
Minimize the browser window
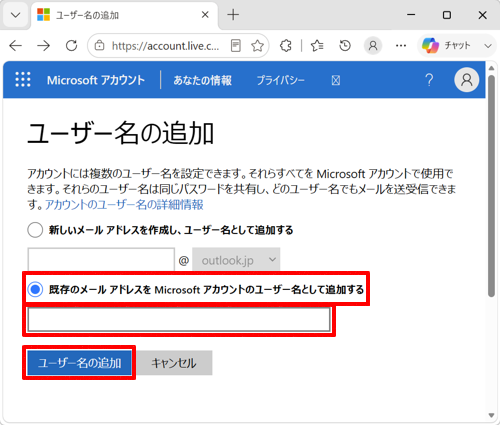coord(411,15)
